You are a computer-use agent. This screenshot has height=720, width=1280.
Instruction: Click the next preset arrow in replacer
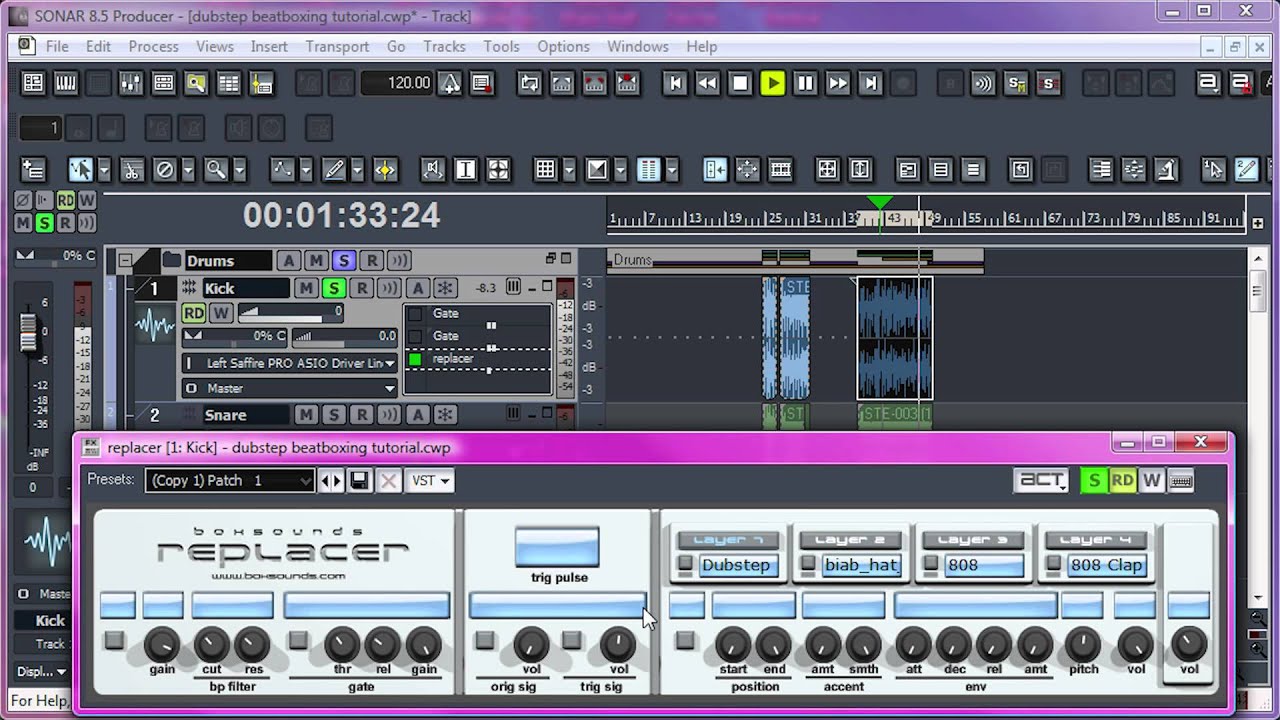(x=338, y=481)
